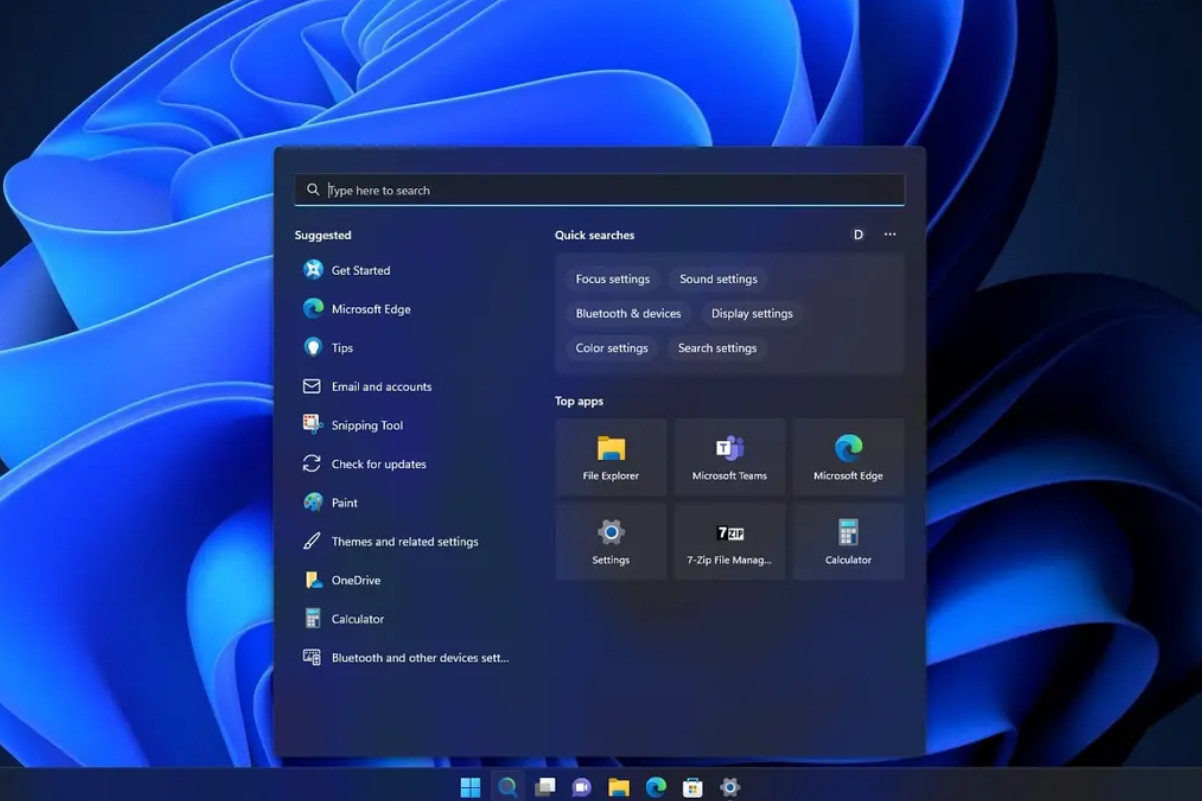Launch 7-Zip File Manager from Top apps
This screenshot has height=801, width=1202.
pyautogui.click(x=729, y=541)
